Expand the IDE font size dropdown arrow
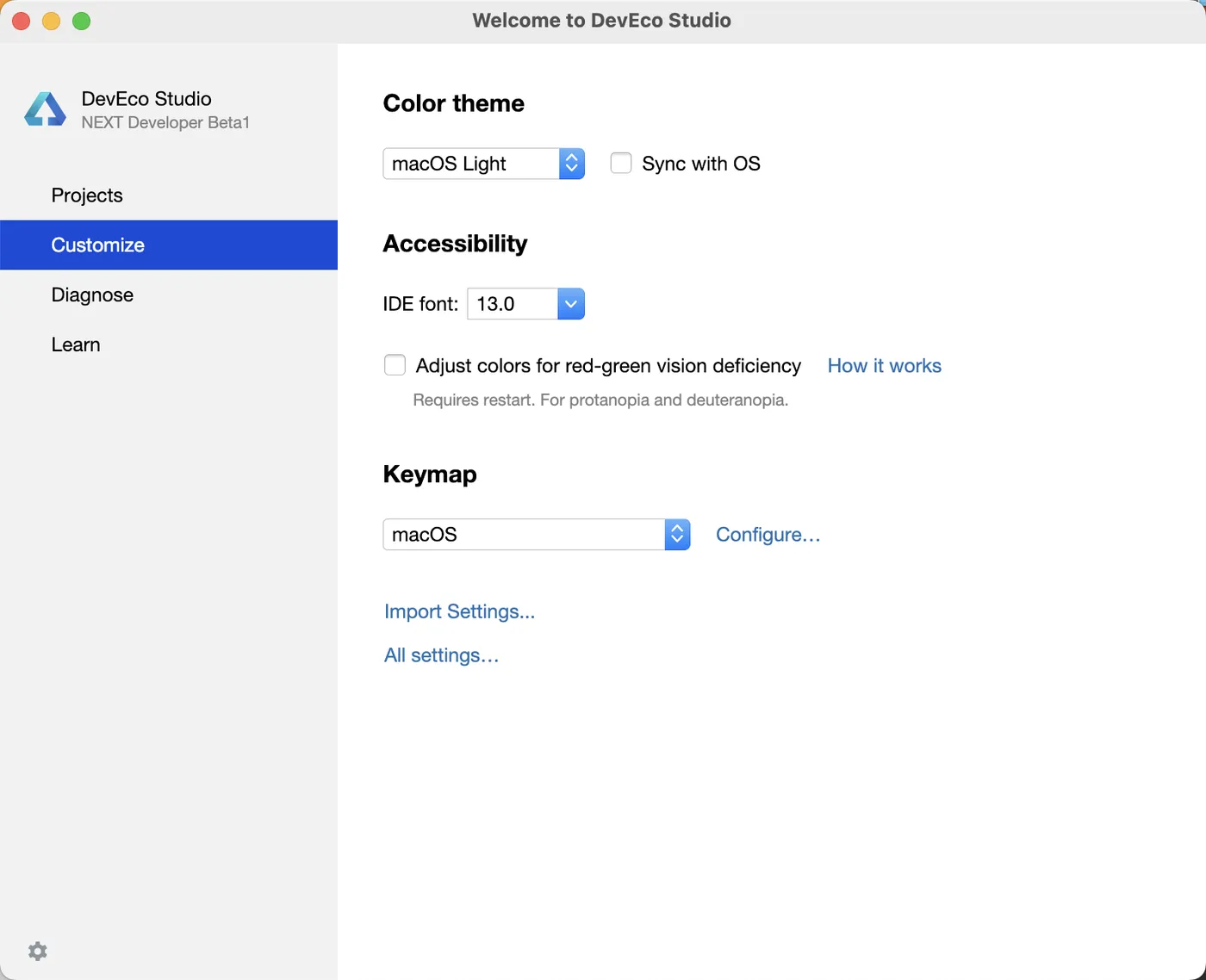Screen dimensions: 1206x980 571,304
